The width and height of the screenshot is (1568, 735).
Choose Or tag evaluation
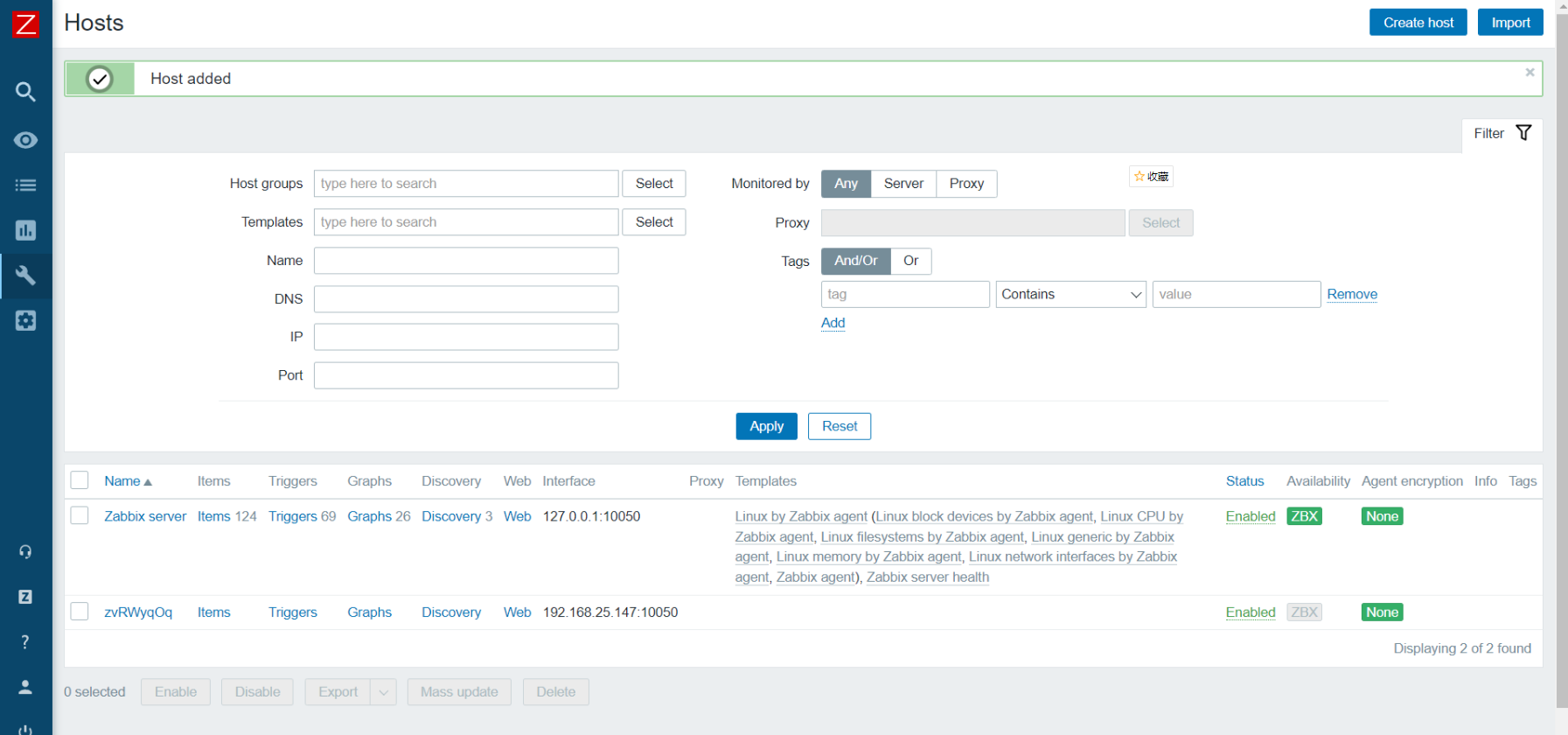[910, 261]
